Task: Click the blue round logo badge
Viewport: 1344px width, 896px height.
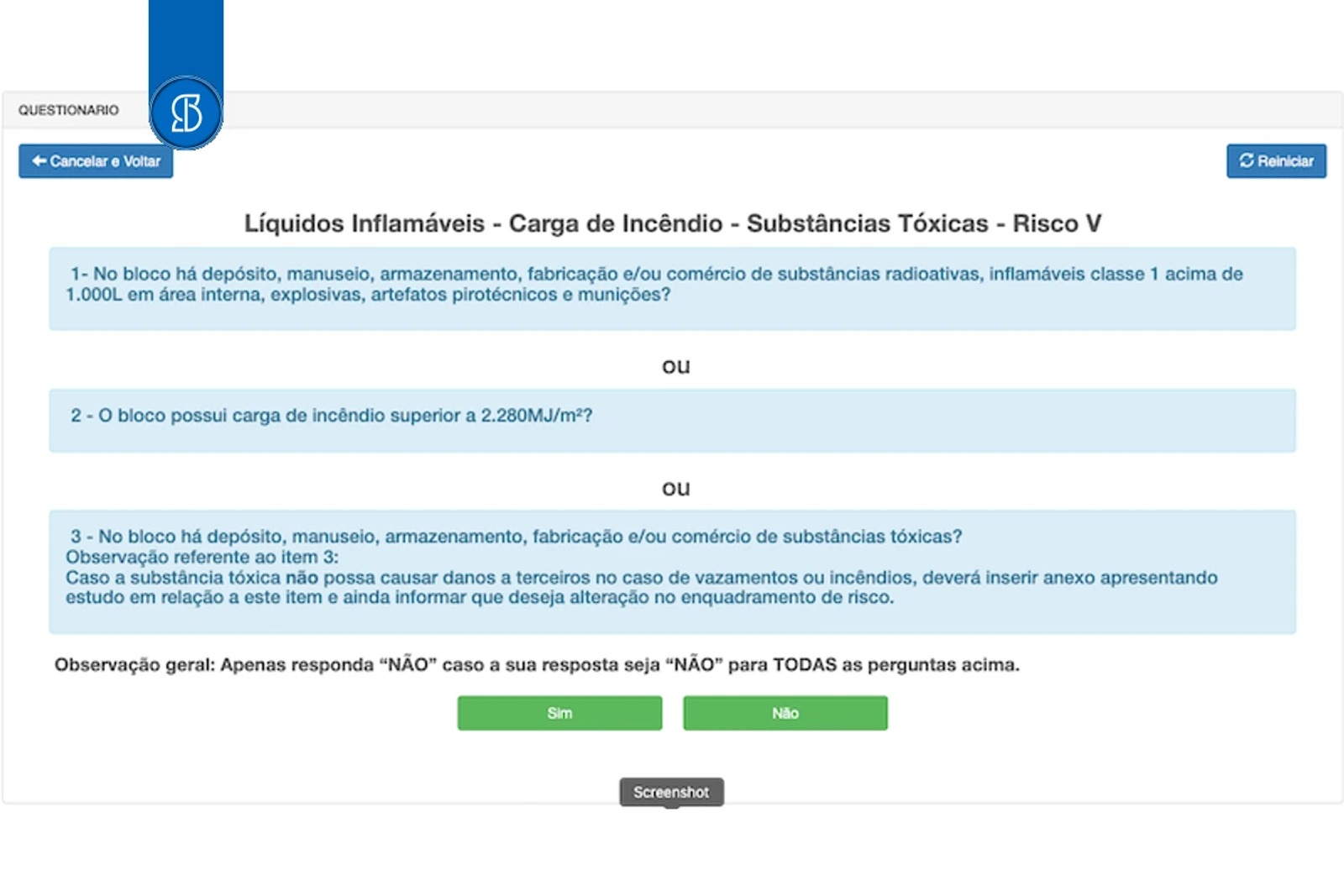Action: tap(186, 113)
